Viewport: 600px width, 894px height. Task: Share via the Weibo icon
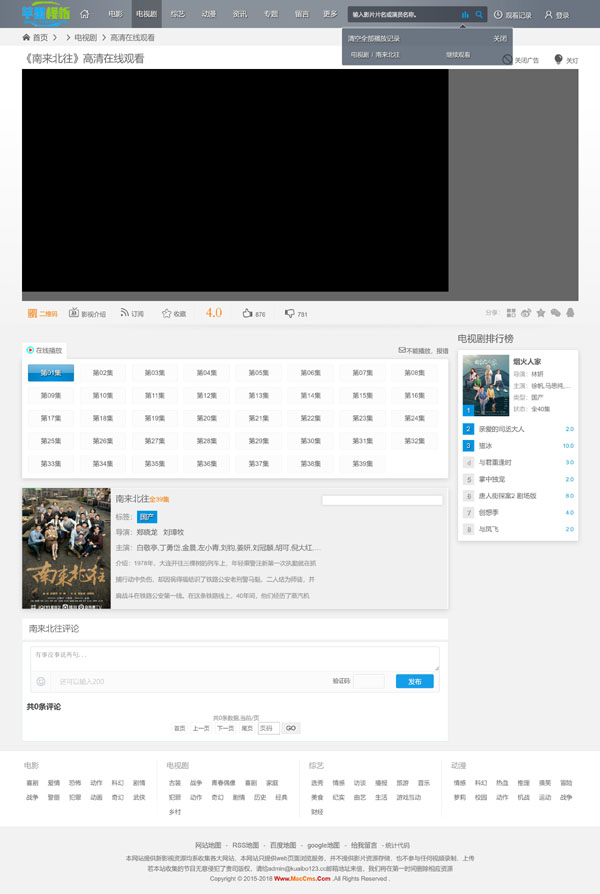526,313
